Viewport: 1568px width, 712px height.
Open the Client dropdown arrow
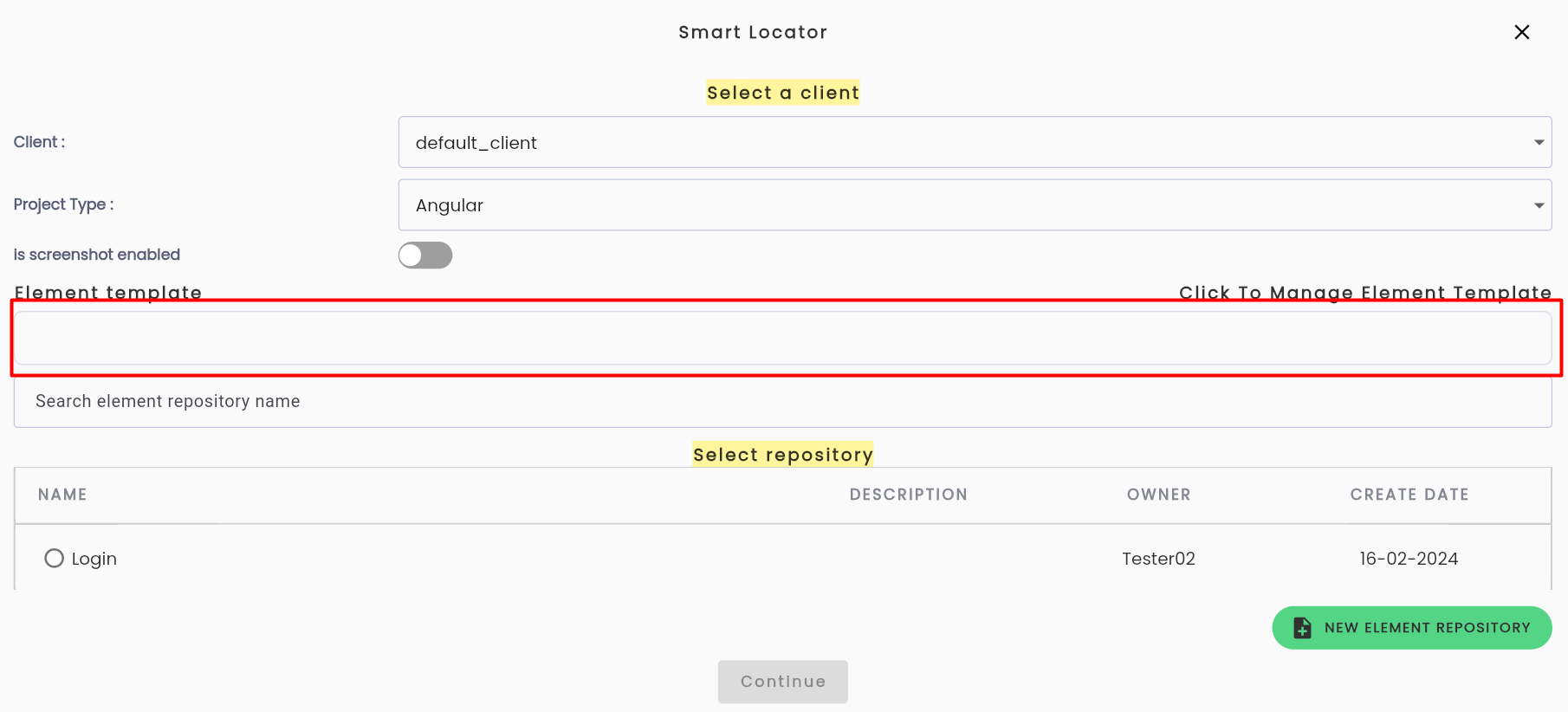[x=1539, y=142]
